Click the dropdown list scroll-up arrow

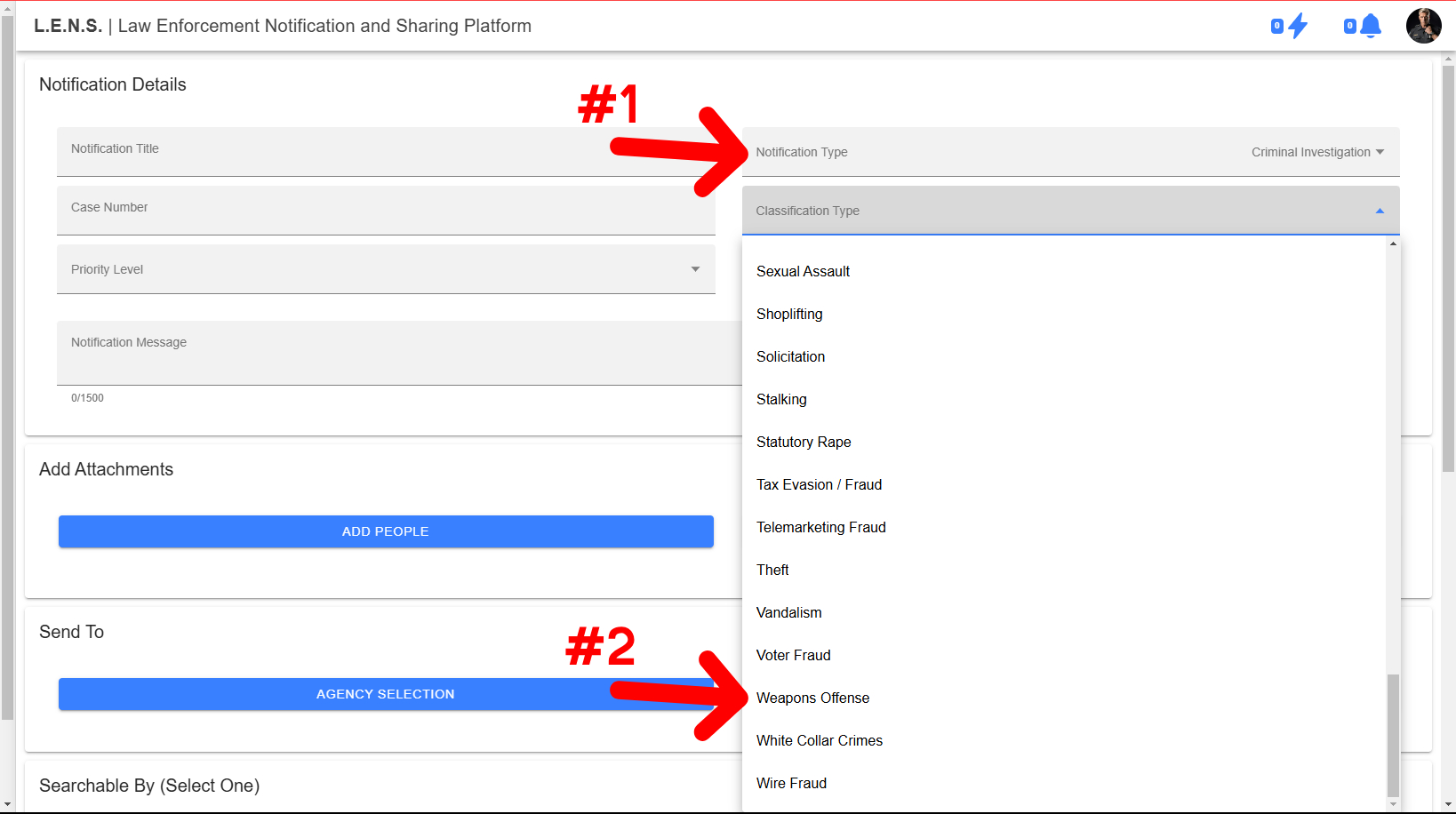pos(1393,243)
